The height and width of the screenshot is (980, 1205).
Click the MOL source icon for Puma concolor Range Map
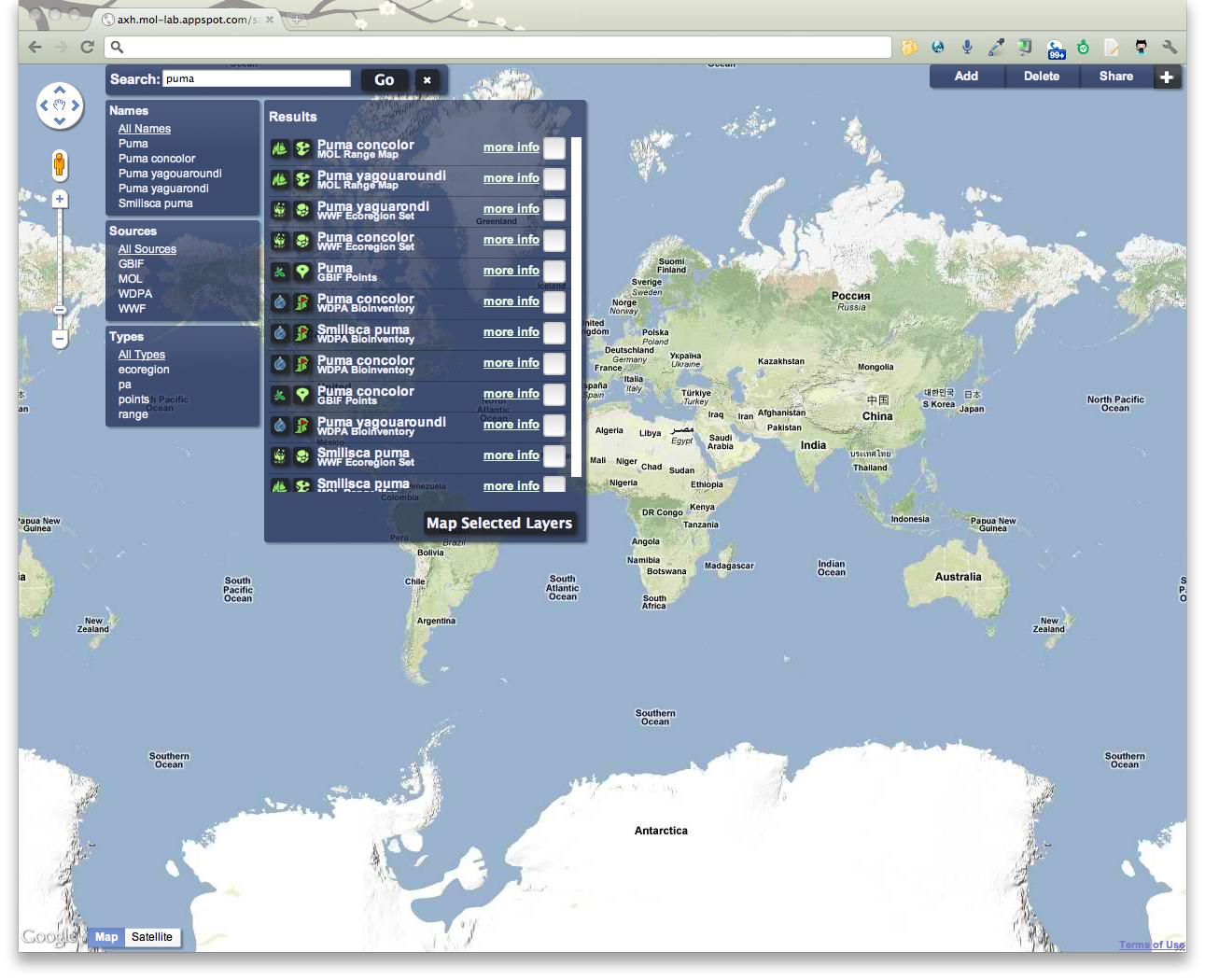pyautogui.click(x=279, y=148)
